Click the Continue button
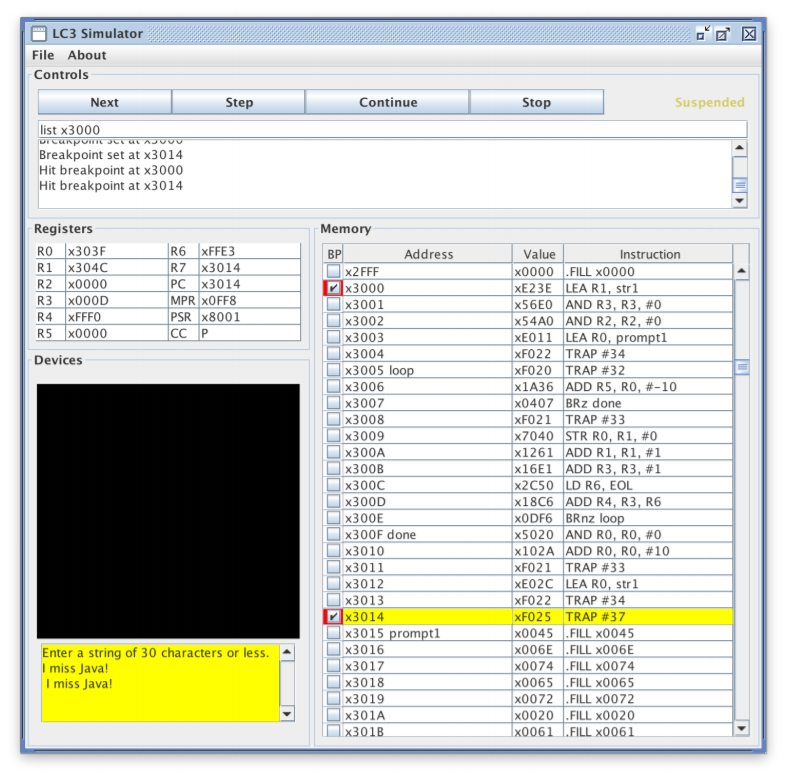The image size is (788, 778). click(388, 102)
